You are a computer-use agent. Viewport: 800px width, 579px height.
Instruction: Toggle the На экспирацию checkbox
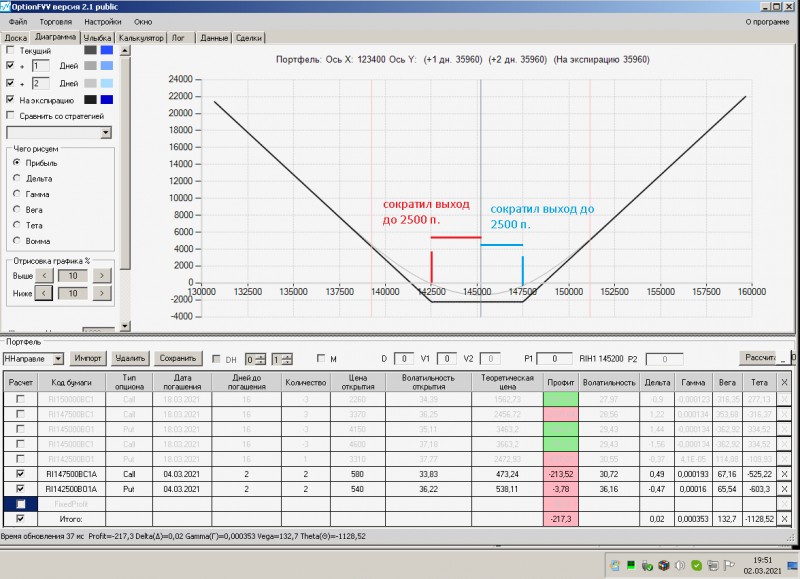click(x=10, y=99)
